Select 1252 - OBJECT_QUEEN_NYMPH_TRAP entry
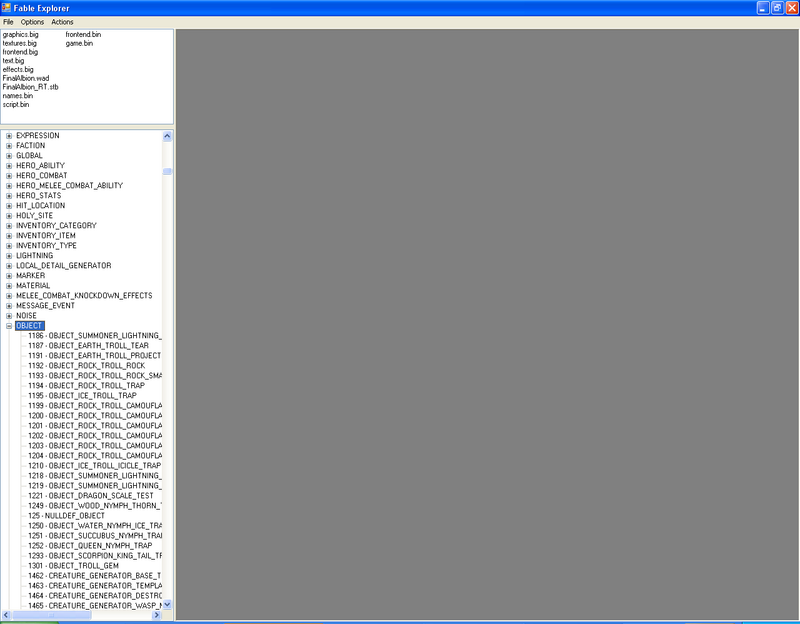 click(90, 546)
